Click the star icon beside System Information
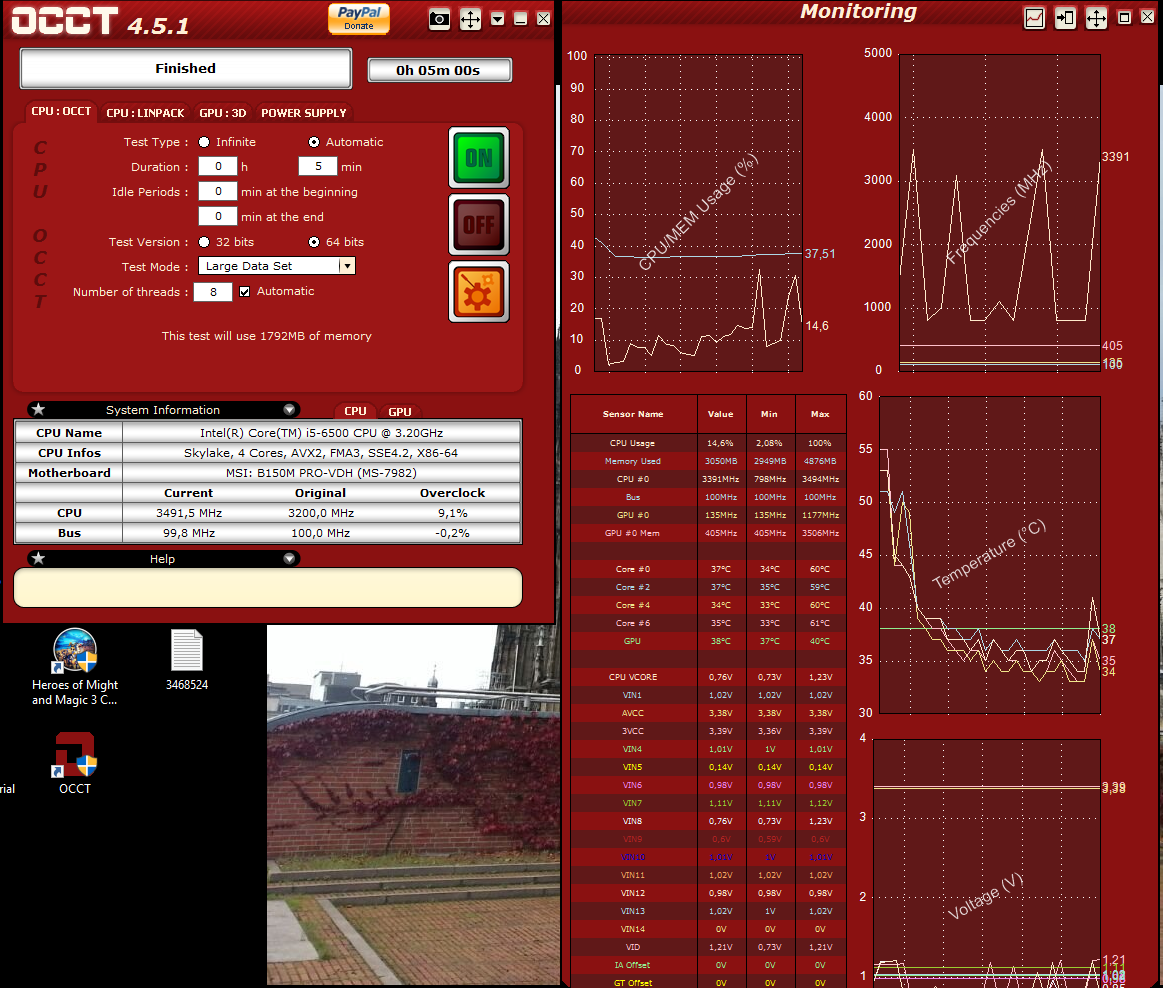1163x988 pixels. pyautogui.click(x=39, y=409)
